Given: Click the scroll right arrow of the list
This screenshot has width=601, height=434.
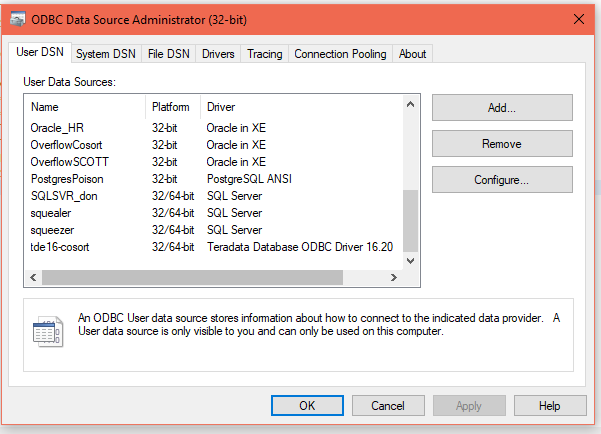Looking at the screenshot, I should pos(394,277).
